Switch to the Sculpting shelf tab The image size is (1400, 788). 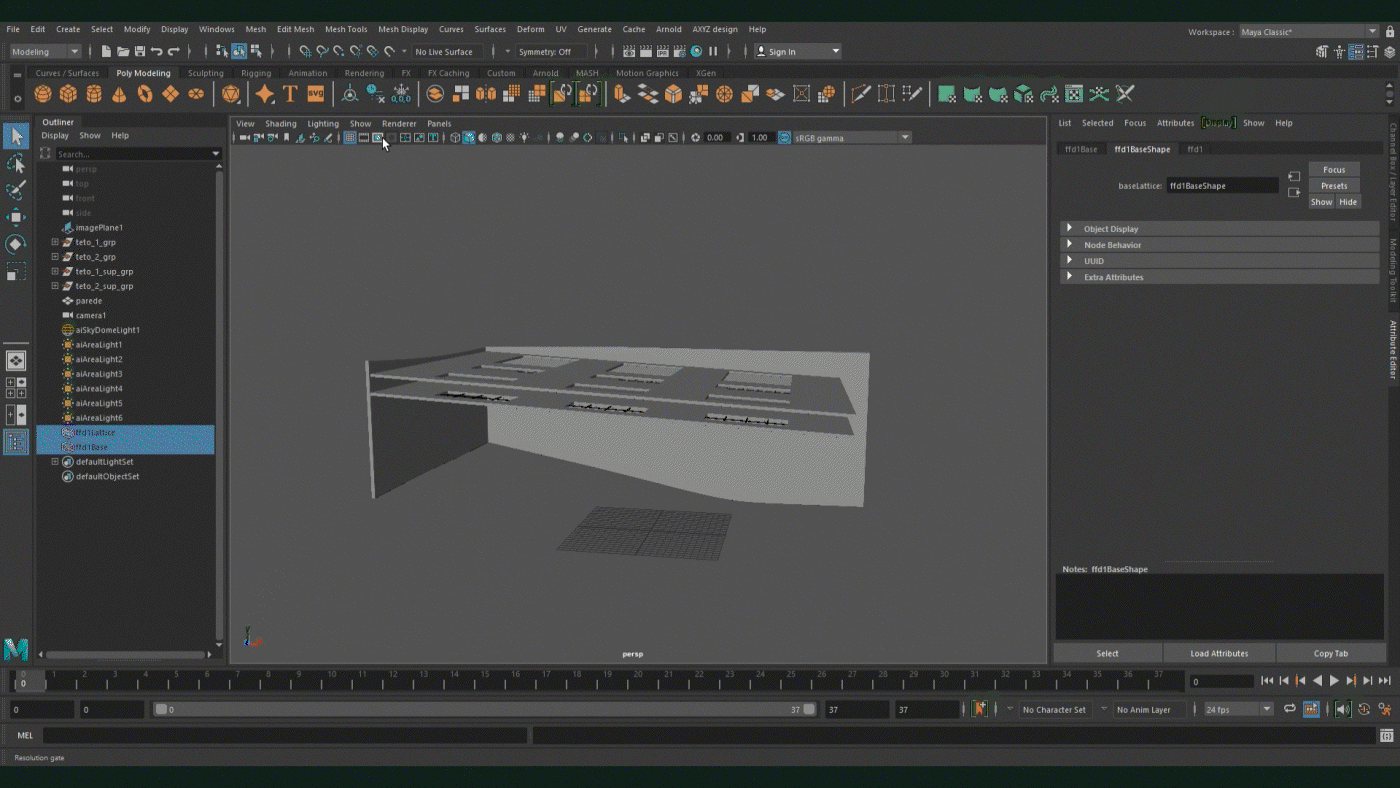[205, 73]
